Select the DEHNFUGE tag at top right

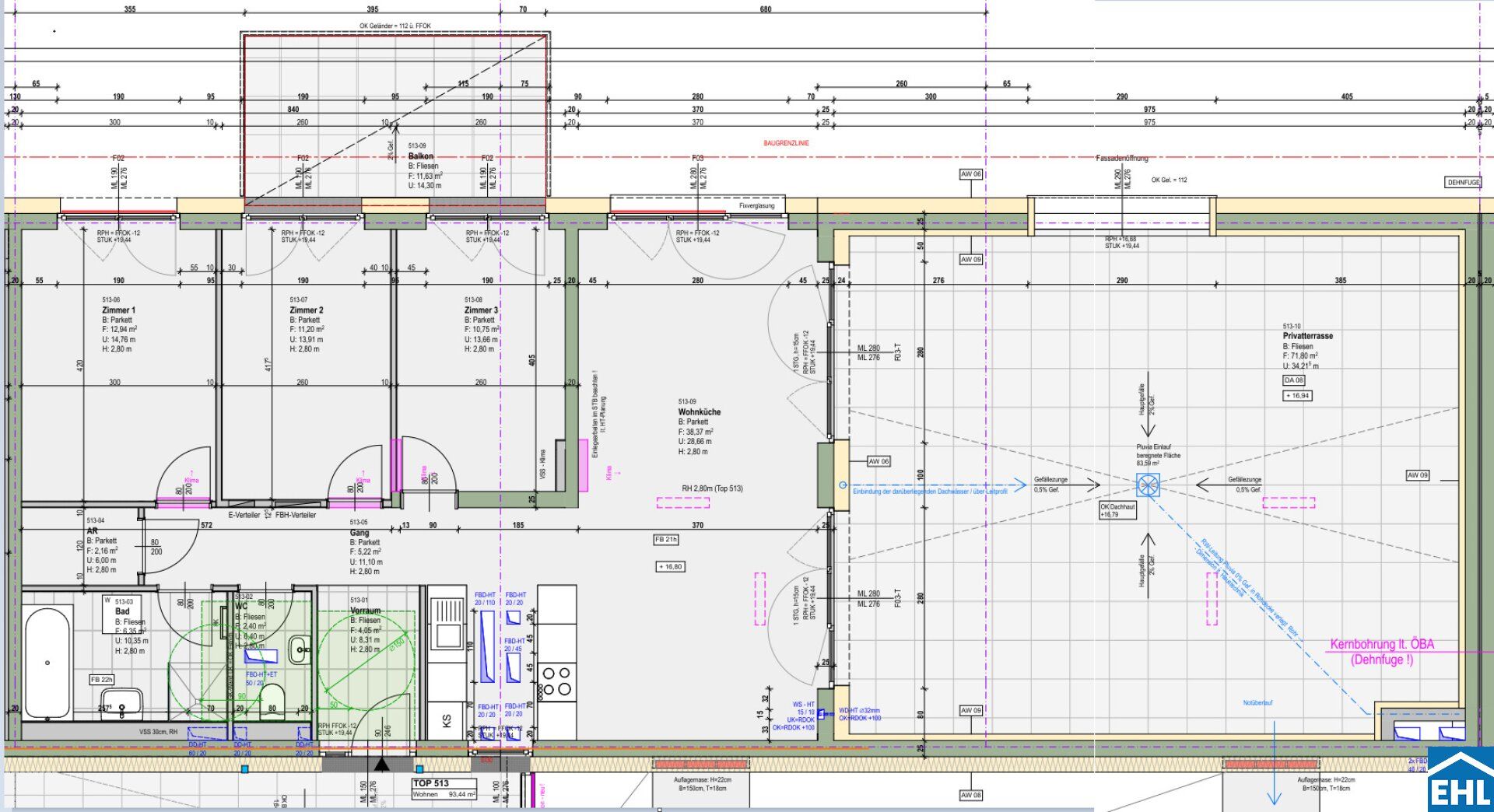(1463, 182)
